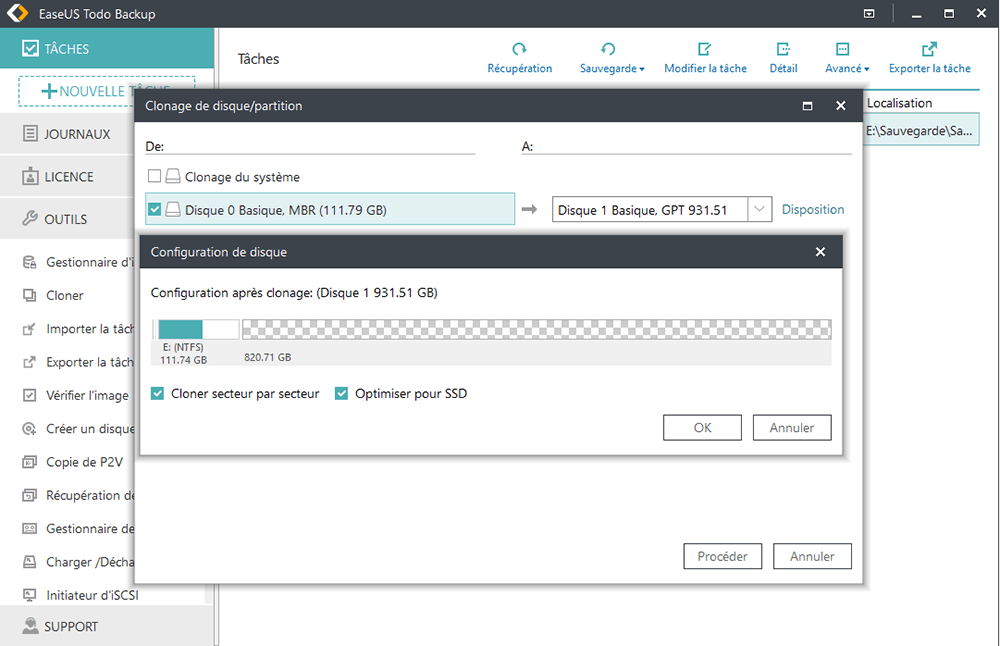
Task: Open the SUPPORT sidebar section
Action: (x=107, y=626)
